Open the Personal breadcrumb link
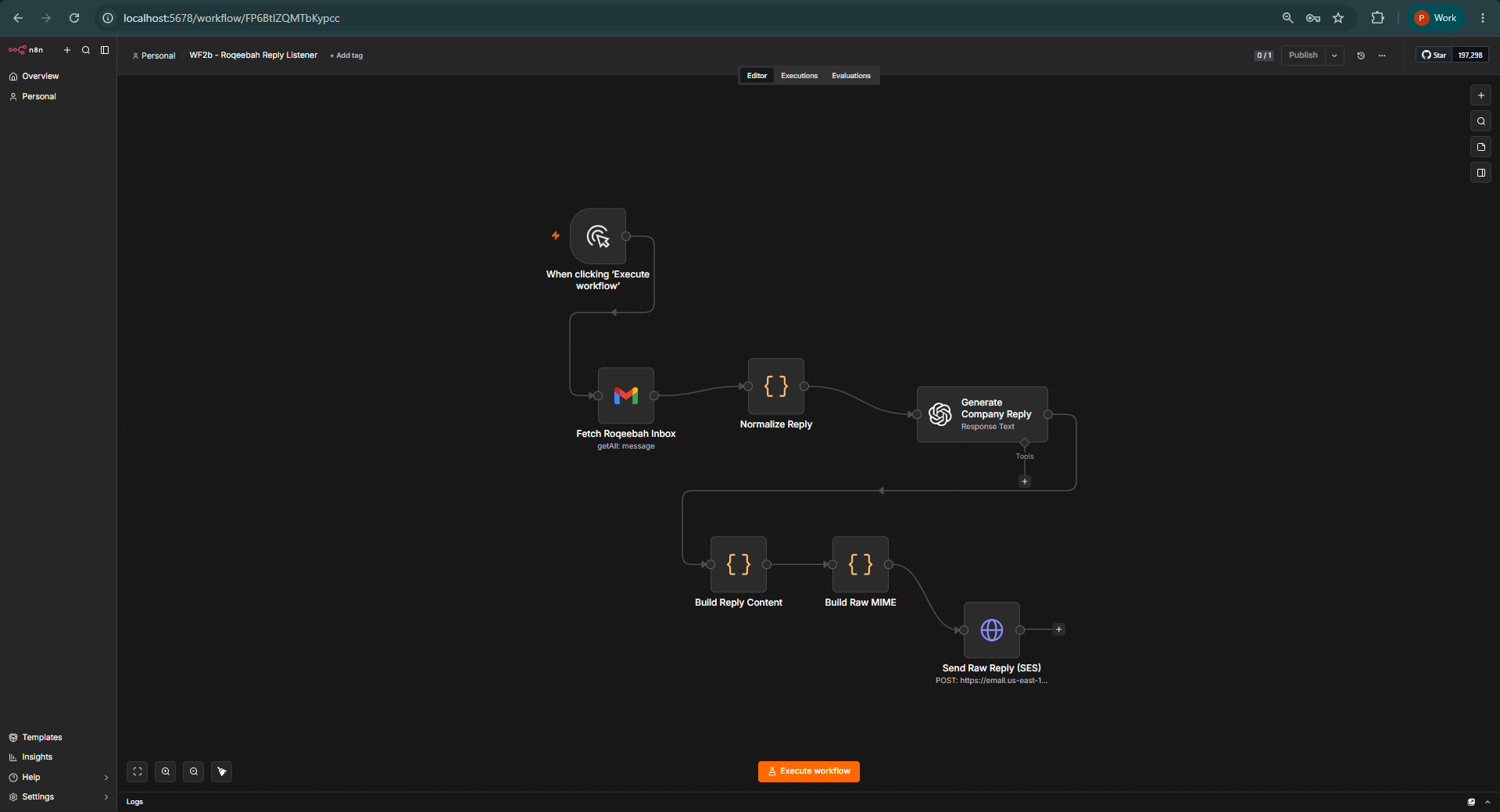The height and width of the screenshot is (812, 1500). 154,55
